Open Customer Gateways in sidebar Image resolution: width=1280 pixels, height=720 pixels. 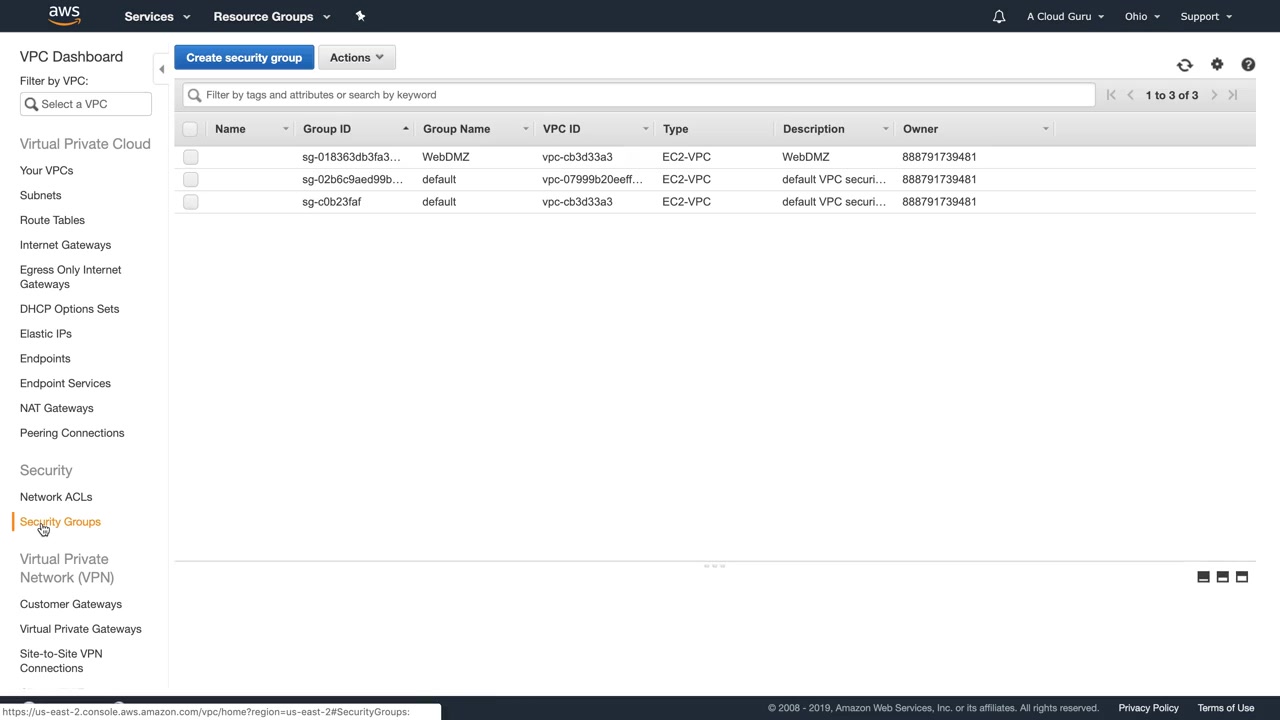(71, 604)
